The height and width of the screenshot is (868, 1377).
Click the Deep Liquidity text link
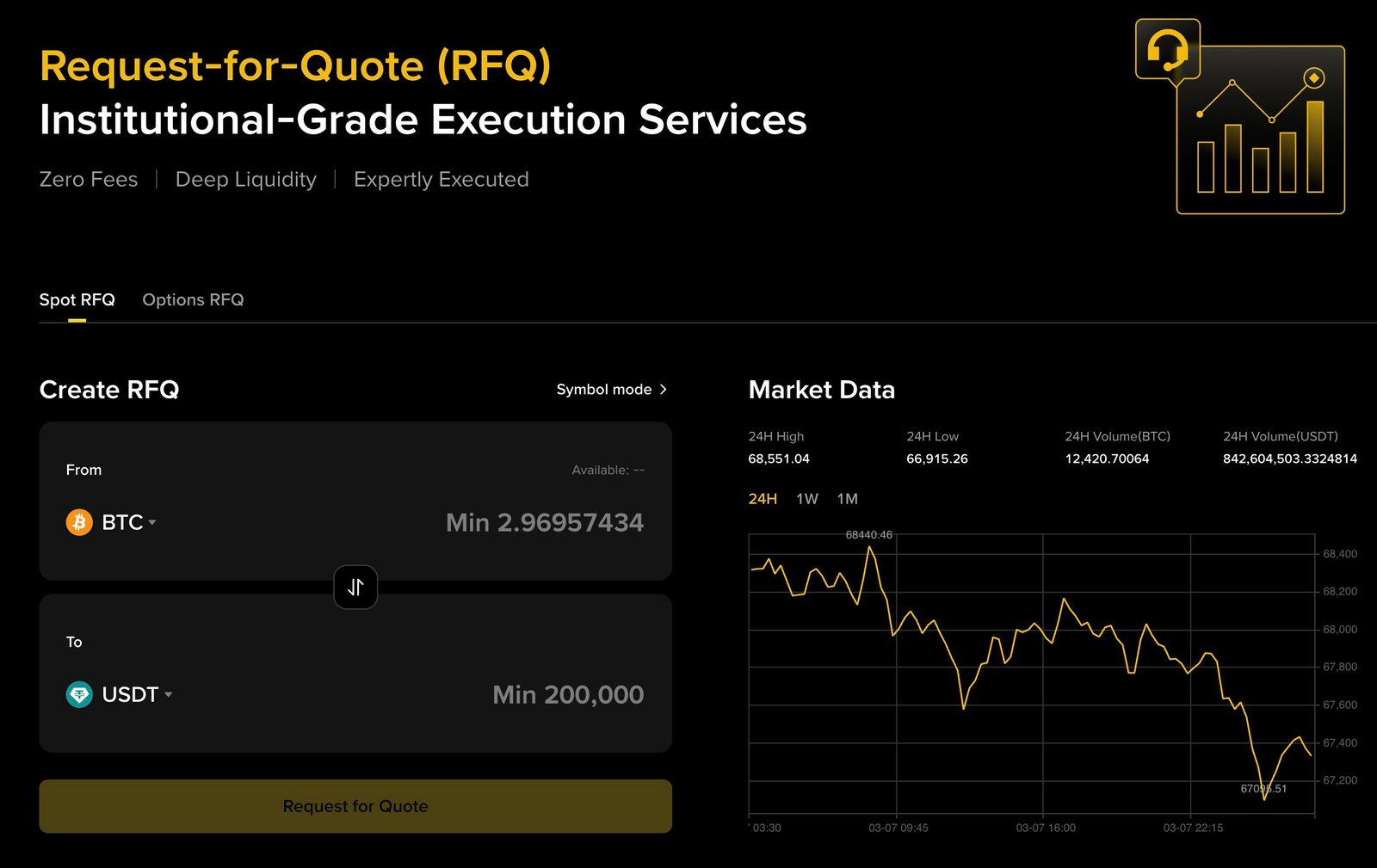tap(245, 179)
